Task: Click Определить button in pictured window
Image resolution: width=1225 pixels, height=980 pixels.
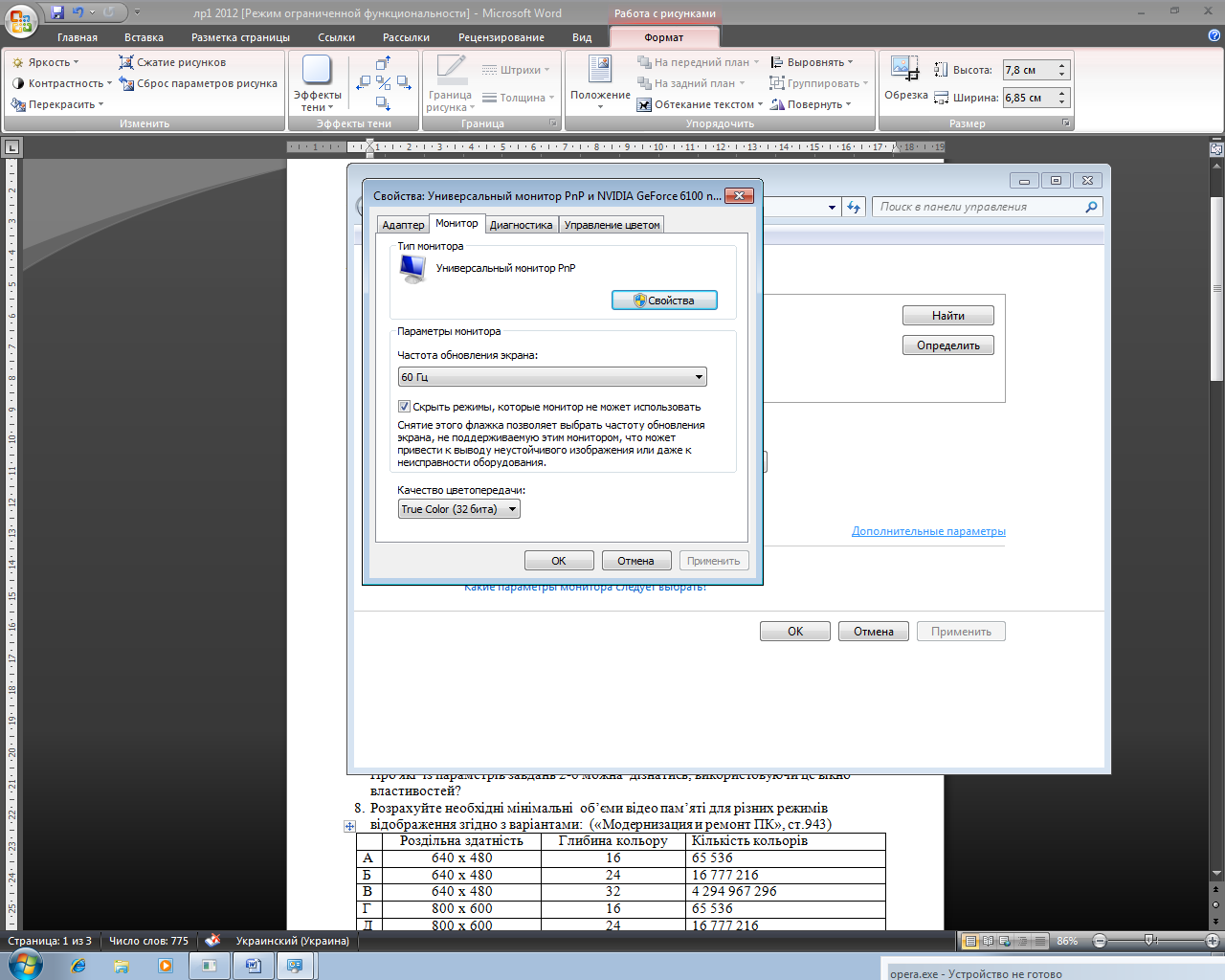Action: click(x=948, y=345)
